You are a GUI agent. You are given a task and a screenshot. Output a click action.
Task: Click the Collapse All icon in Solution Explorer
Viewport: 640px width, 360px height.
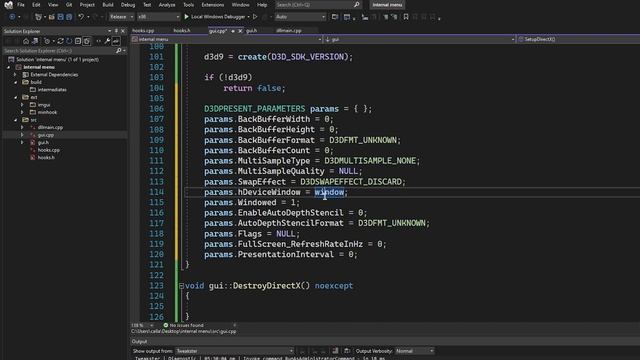pyautogui.click(x=78, y=41)
